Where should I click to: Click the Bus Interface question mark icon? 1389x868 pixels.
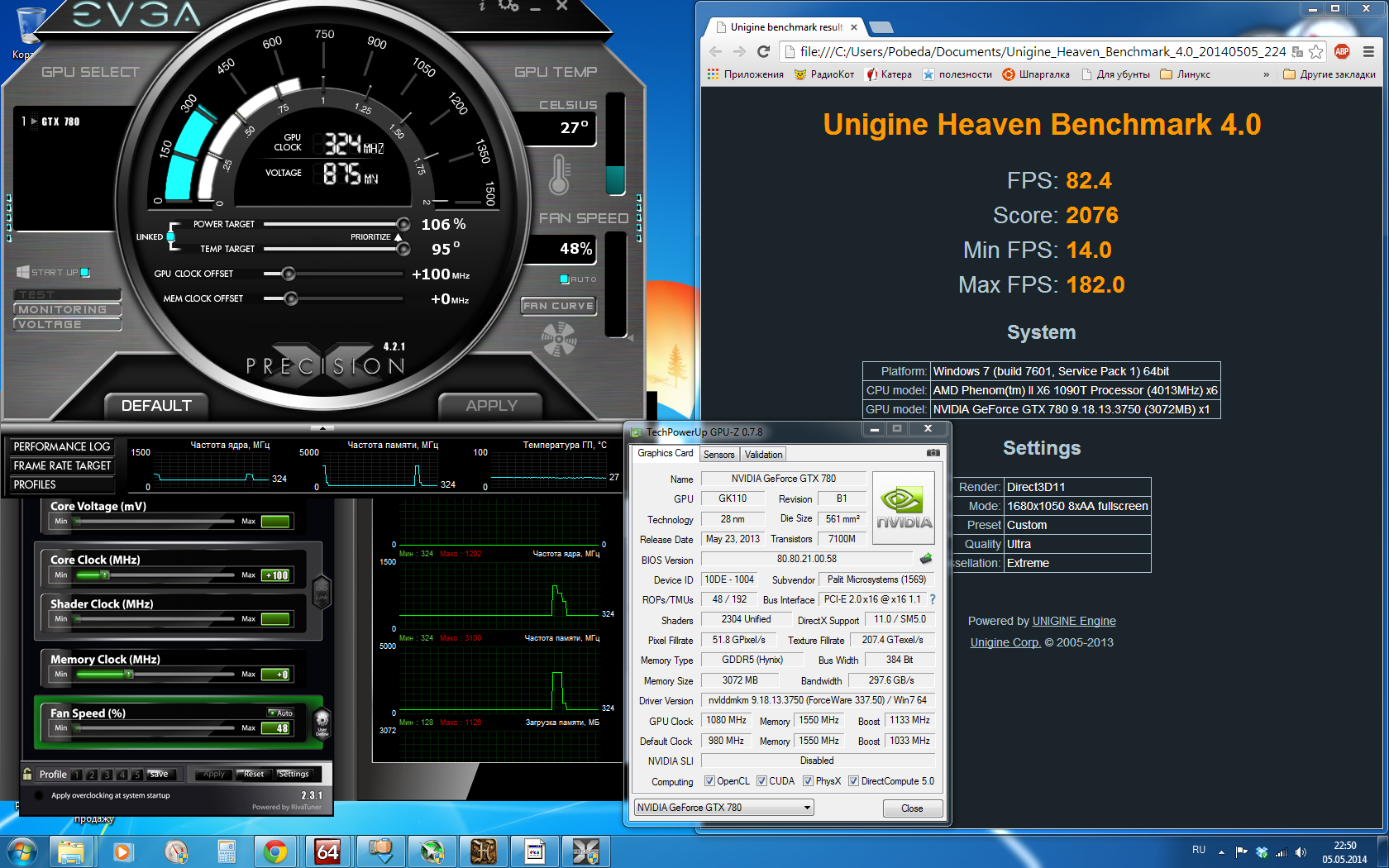[x=933, y=599]
